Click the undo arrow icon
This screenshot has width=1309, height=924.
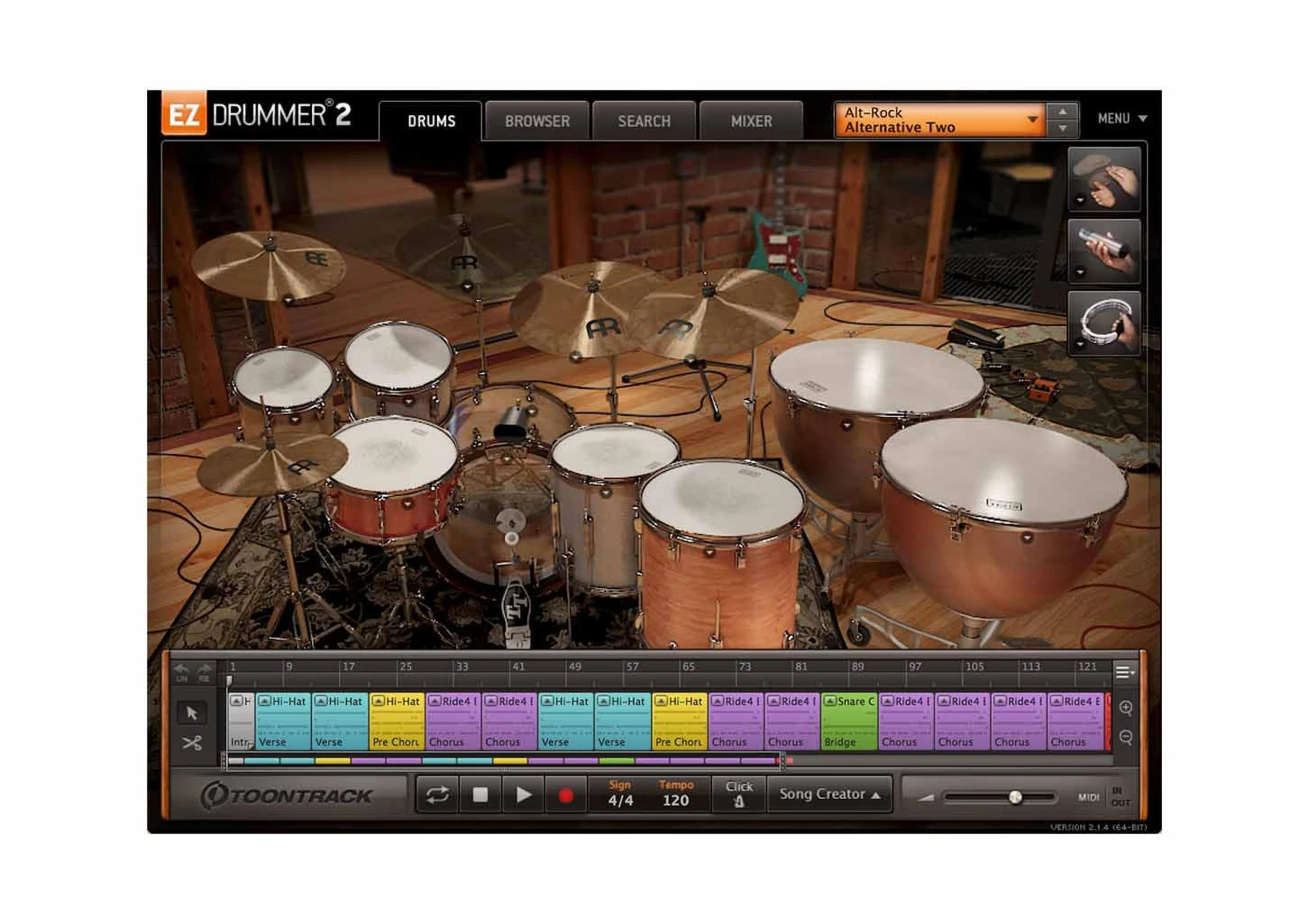(x=182, y=670)
